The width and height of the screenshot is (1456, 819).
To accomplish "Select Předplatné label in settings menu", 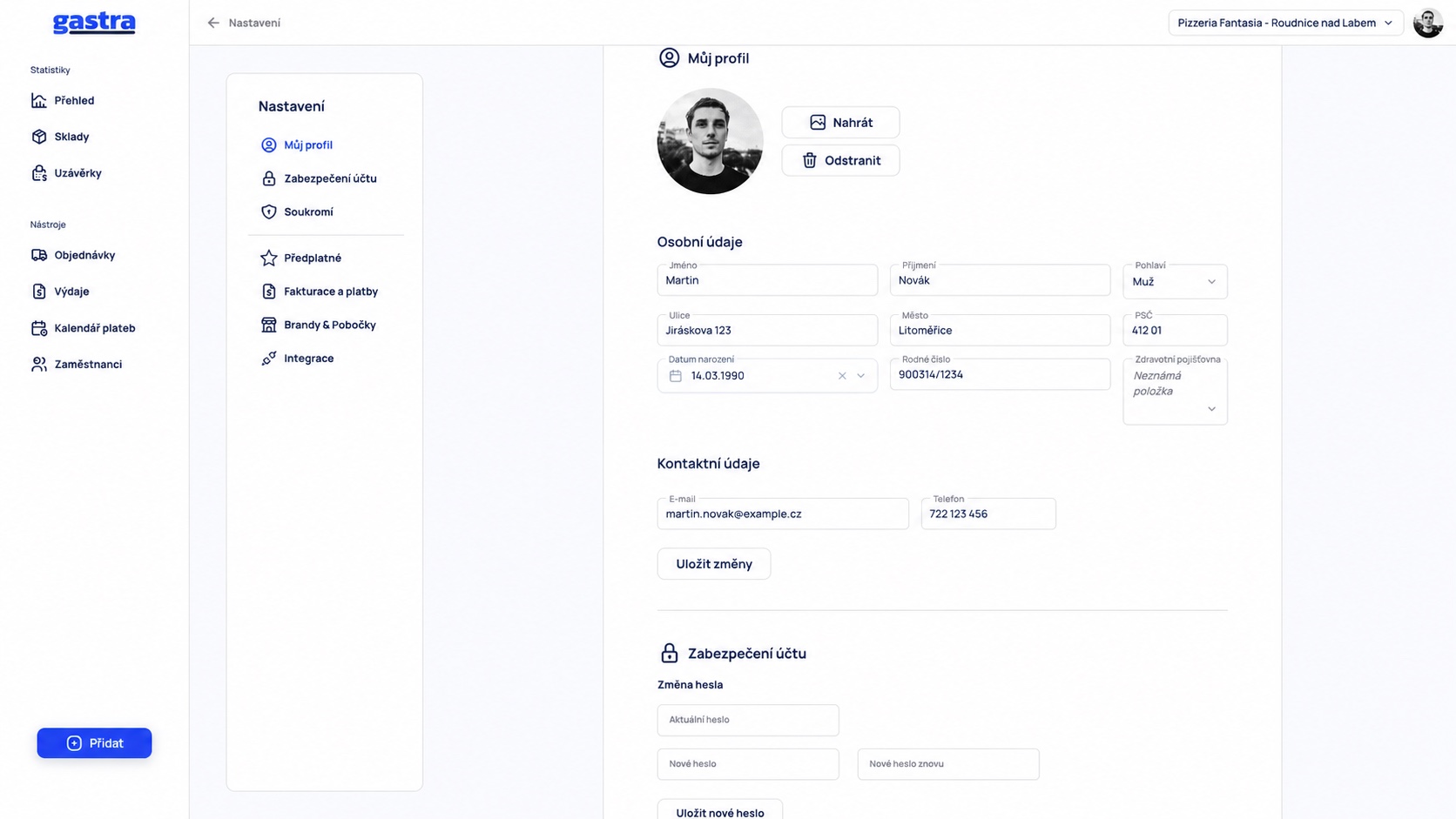I will point(313,258).
